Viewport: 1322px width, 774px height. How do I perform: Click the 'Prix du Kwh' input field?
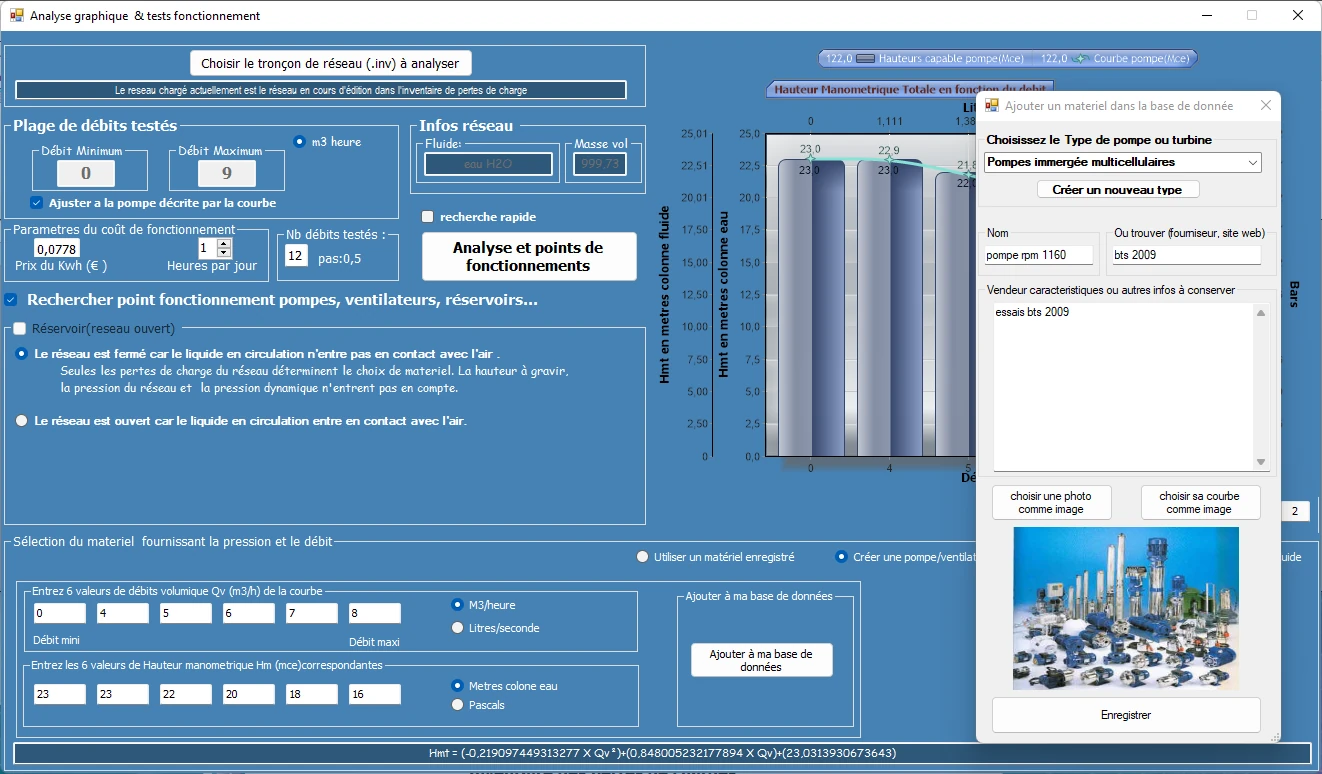click(x=56, y=249)
